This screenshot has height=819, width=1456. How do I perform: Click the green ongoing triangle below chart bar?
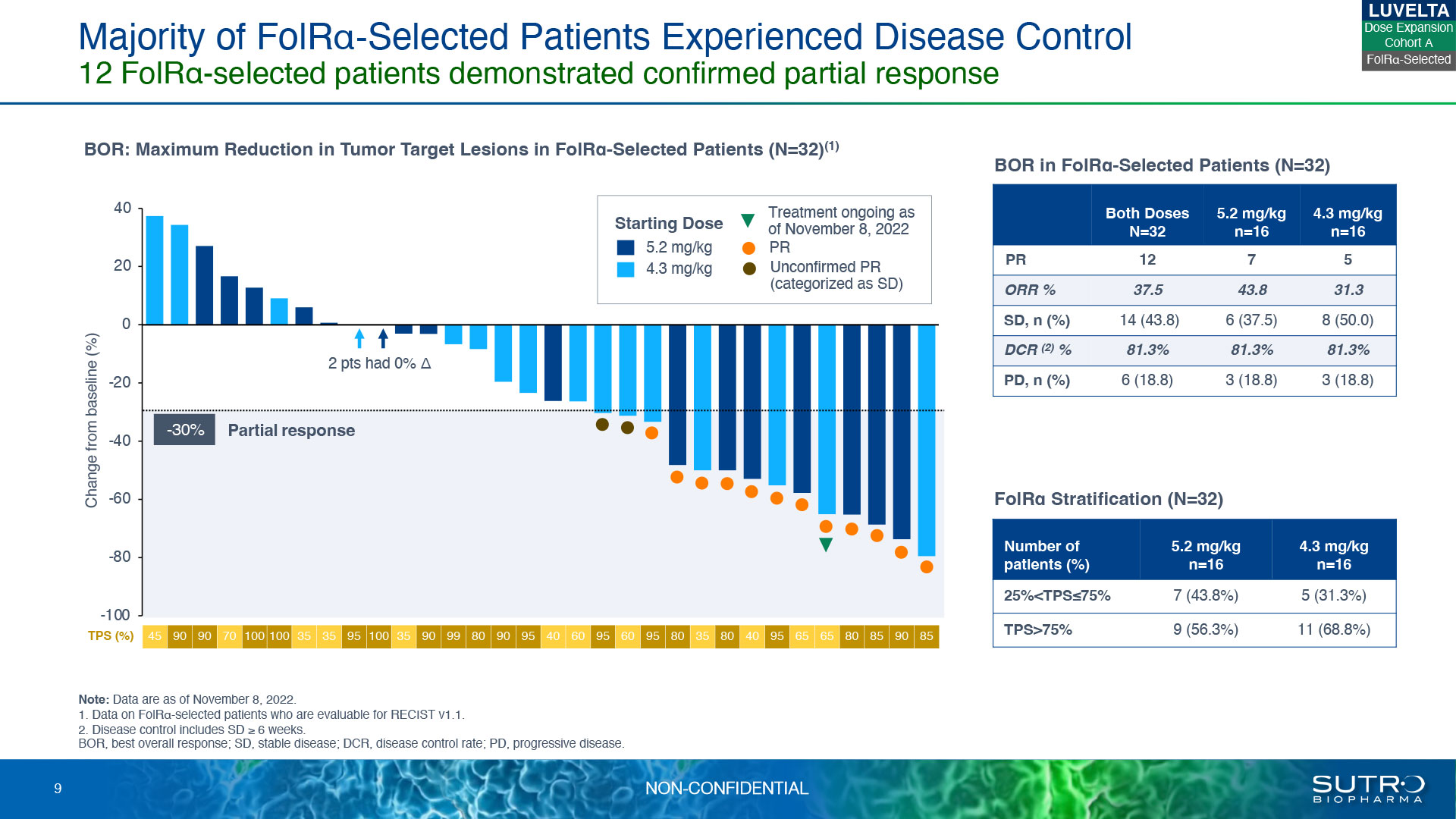(827, 544)
